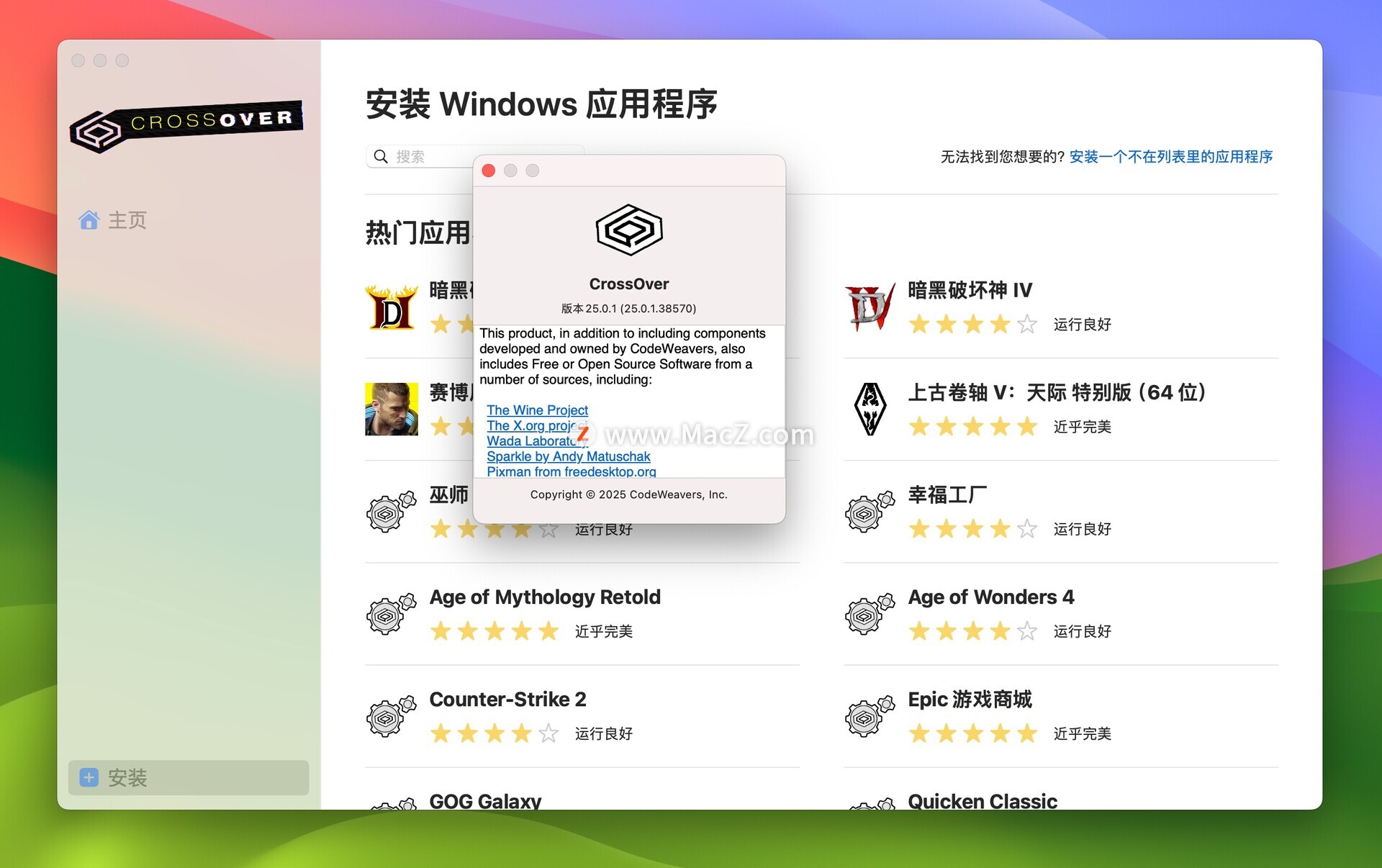The height and width of the screenshot is (868, 1382).
Task: Click the Diablo IV red icon
Action: pyautogui.click(x=870, y=307)
